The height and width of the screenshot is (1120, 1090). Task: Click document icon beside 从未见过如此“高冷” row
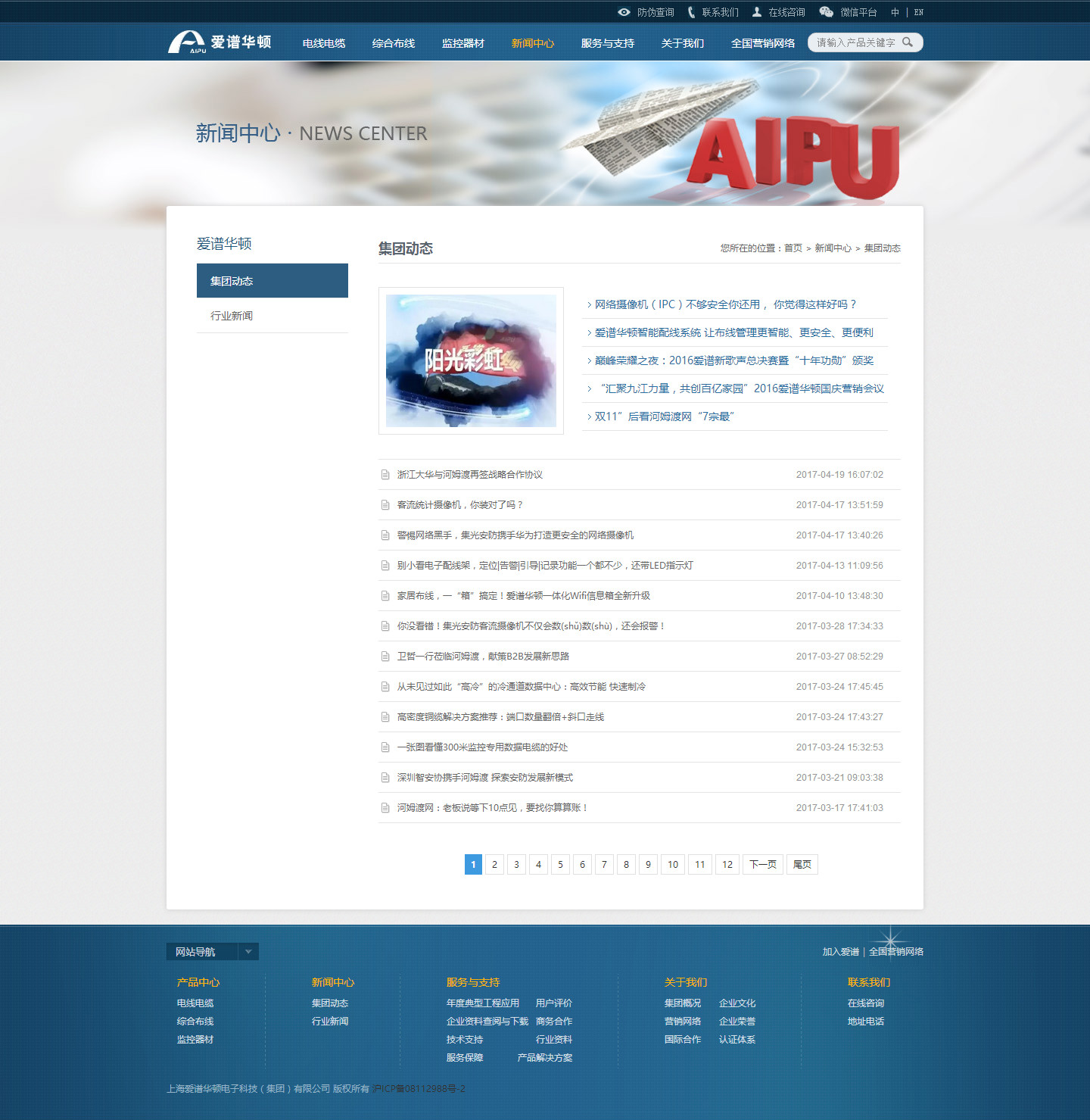click(385, 687)
